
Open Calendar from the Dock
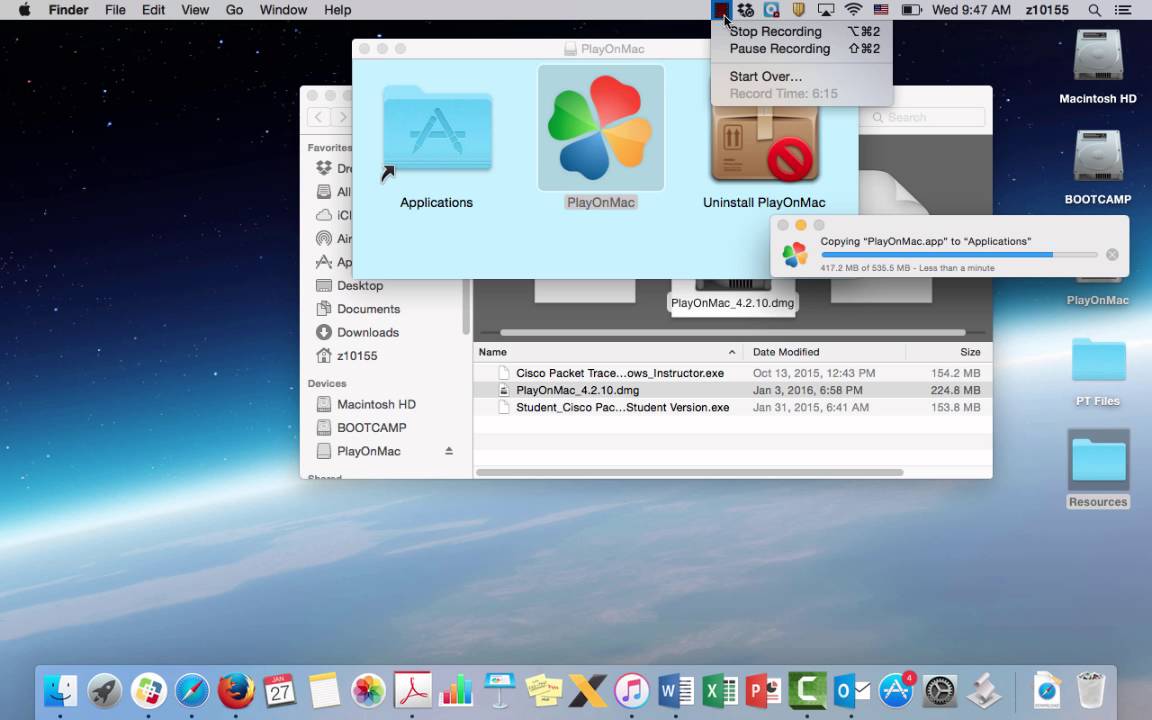point(280,691)
